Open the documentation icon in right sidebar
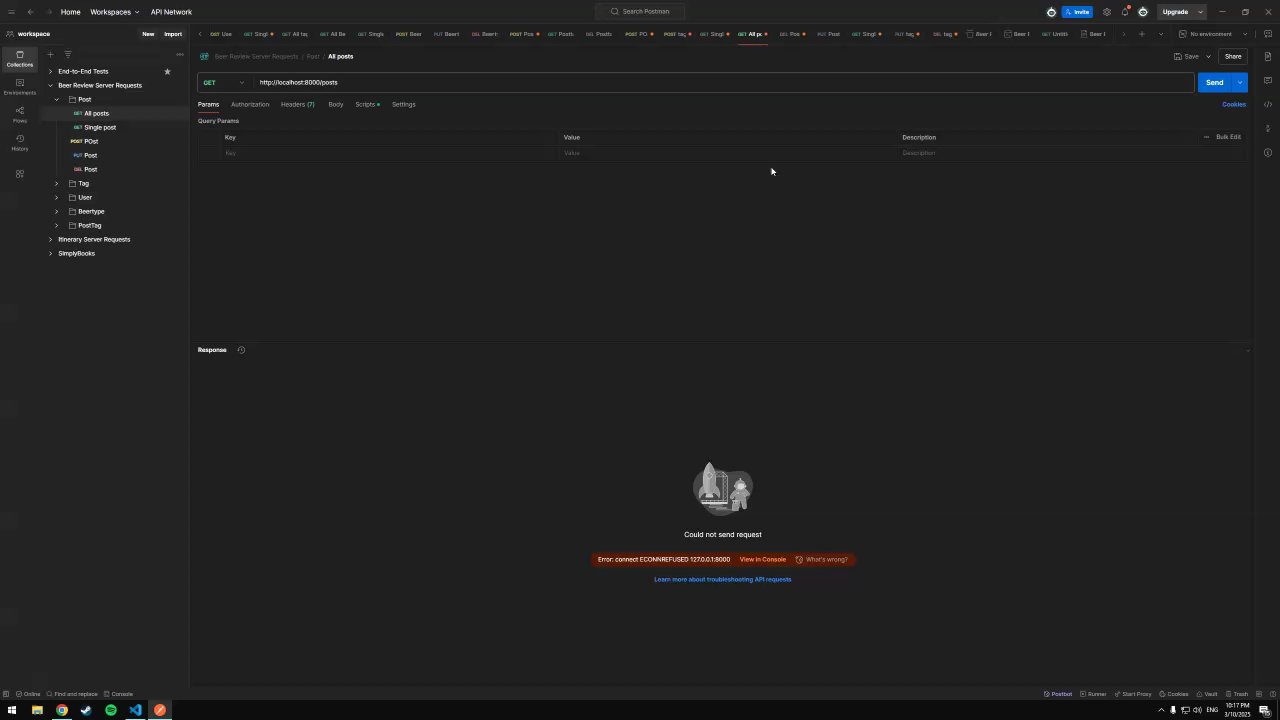Viewport: 1280px width, 720px height. [1268, 56]
